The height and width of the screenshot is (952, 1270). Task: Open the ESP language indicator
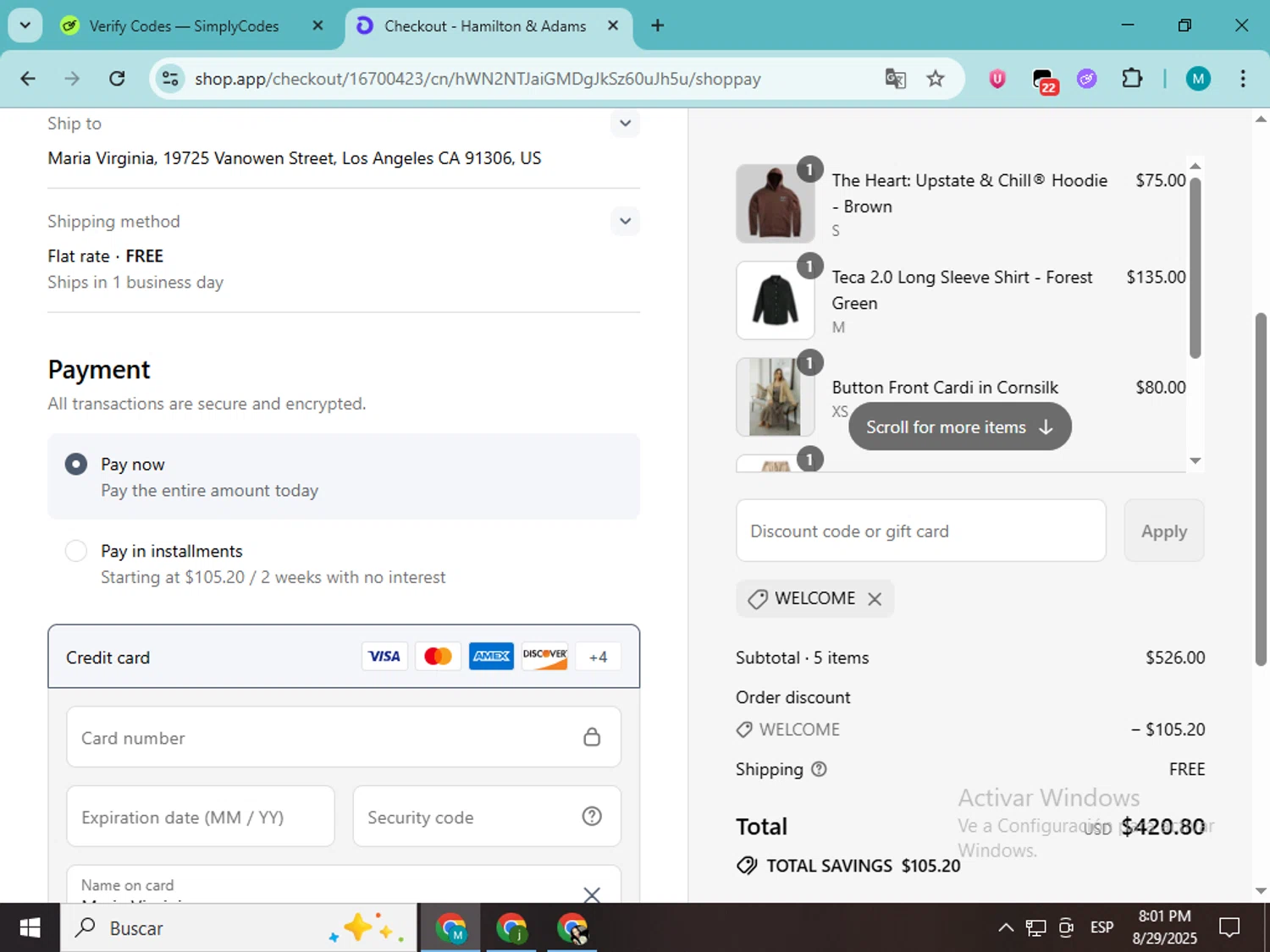tap(1102, 927)
